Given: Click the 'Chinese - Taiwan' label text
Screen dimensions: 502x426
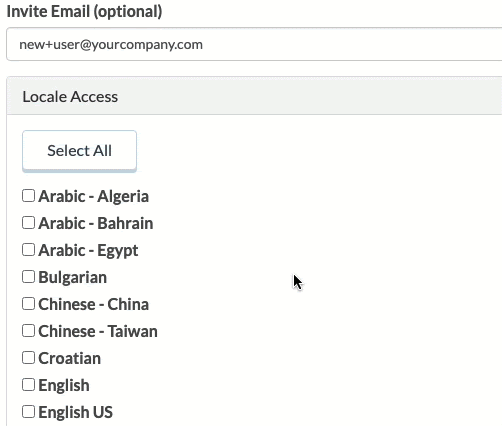Looking at the screenshot, I should (x=98, y=331).
